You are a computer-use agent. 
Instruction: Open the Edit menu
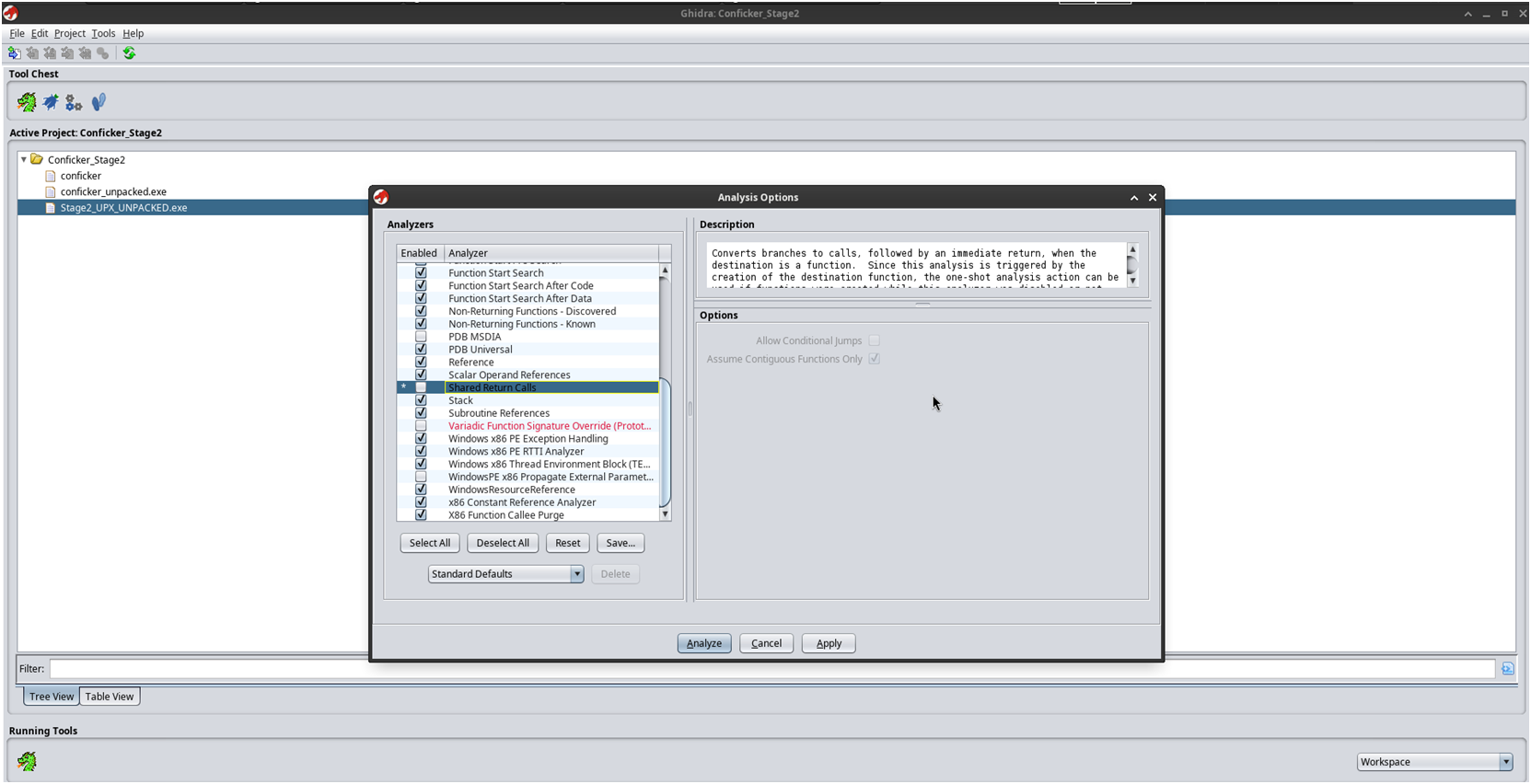40,33
